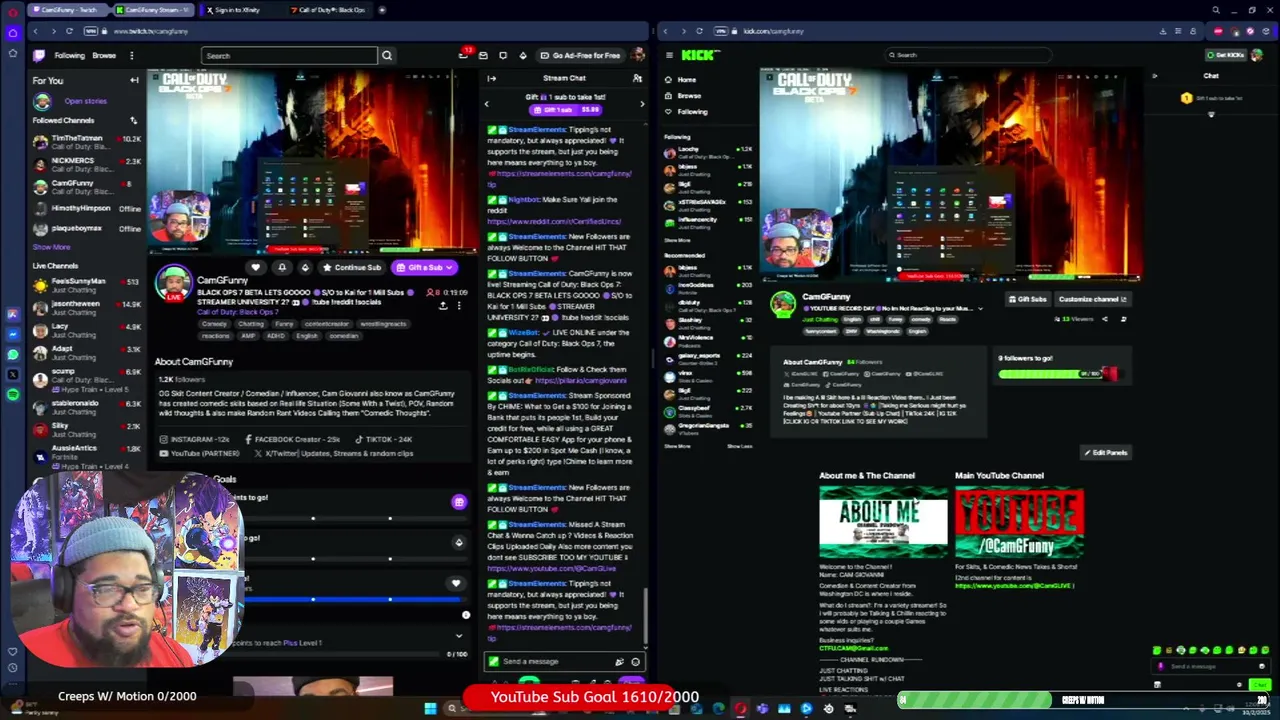
Task: Click the Spotify icon in Opera sidebar
Action: click(12, 394)
